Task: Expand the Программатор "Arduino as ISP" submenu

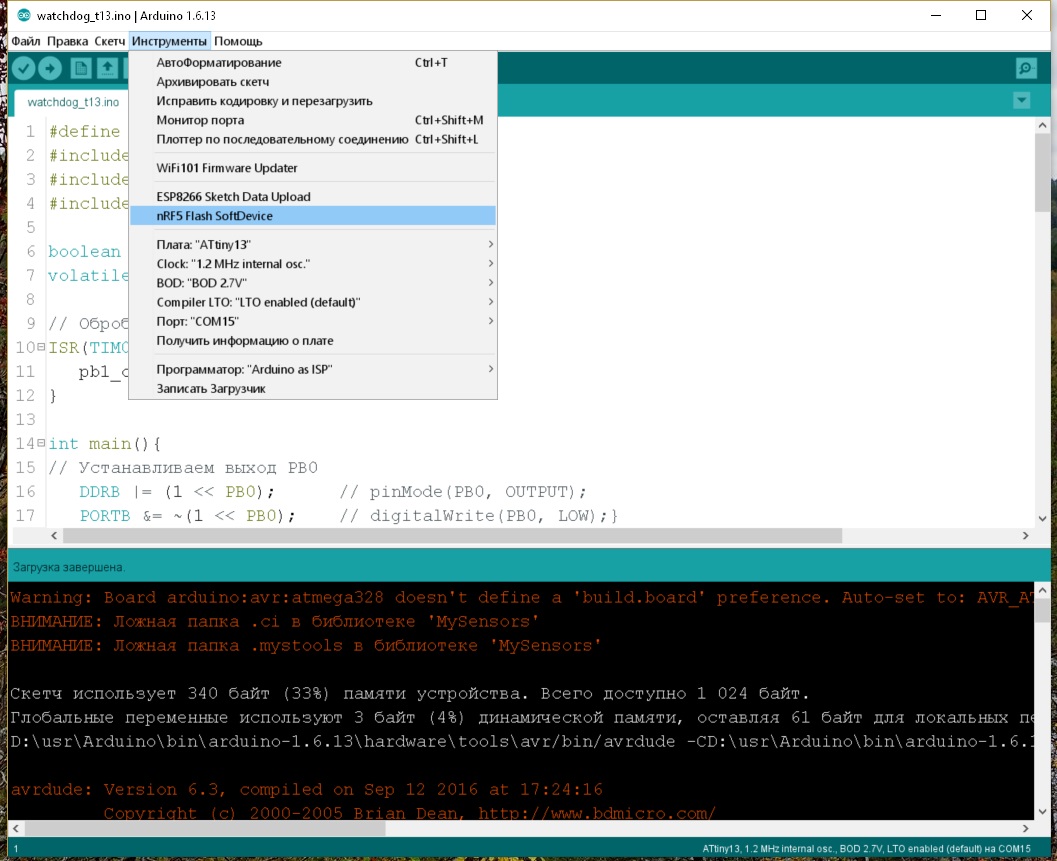Action: (313, 369)
